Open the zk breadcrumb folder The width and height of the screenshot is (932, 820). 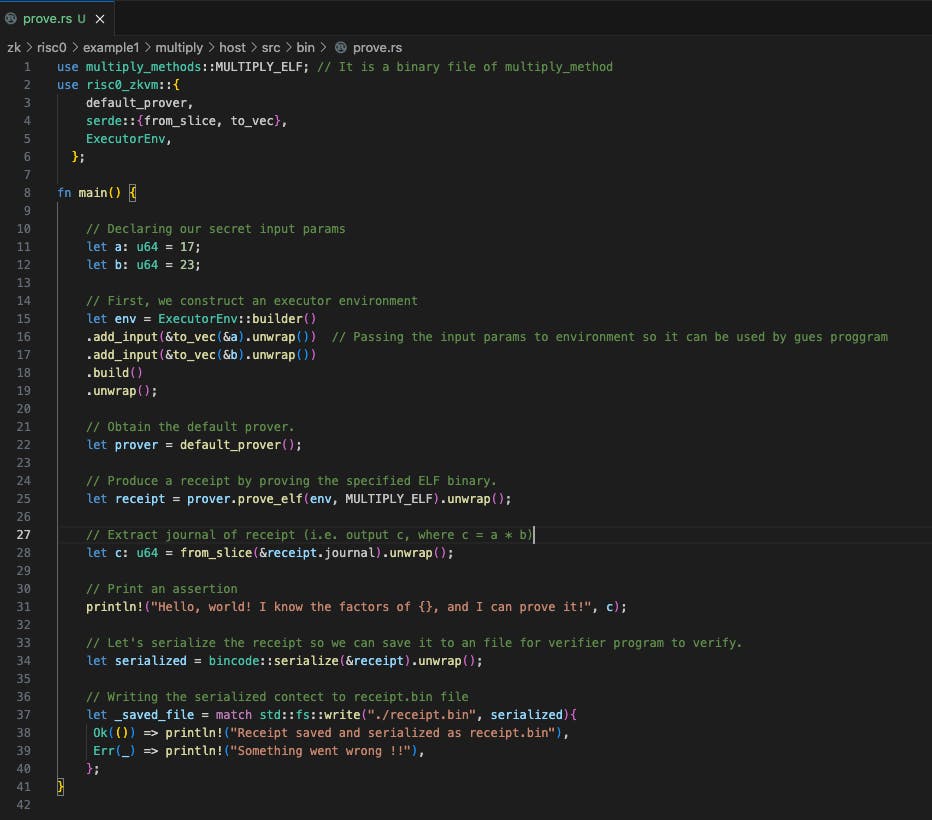(x=14, y=48)
